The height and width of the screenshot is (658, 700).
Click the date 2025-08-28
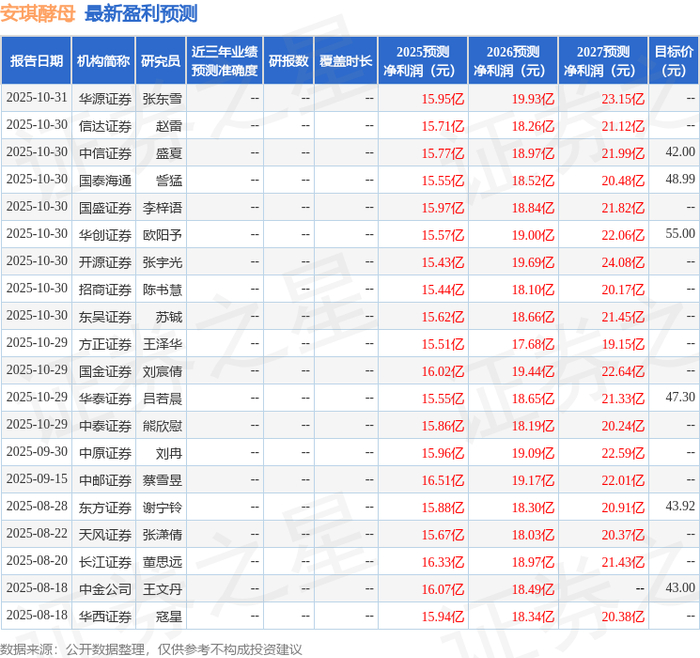coord(37,506)
